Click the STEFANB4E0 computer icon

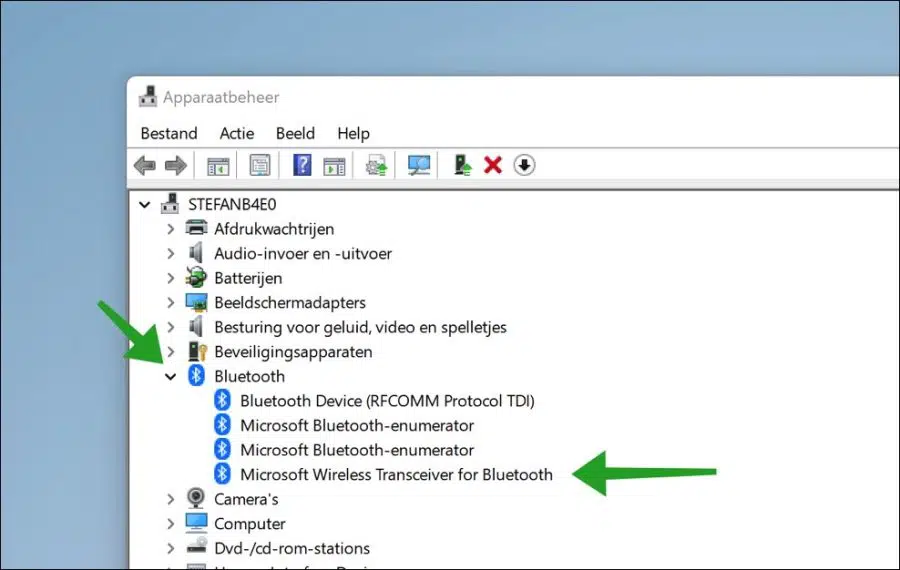coord(170,204)
